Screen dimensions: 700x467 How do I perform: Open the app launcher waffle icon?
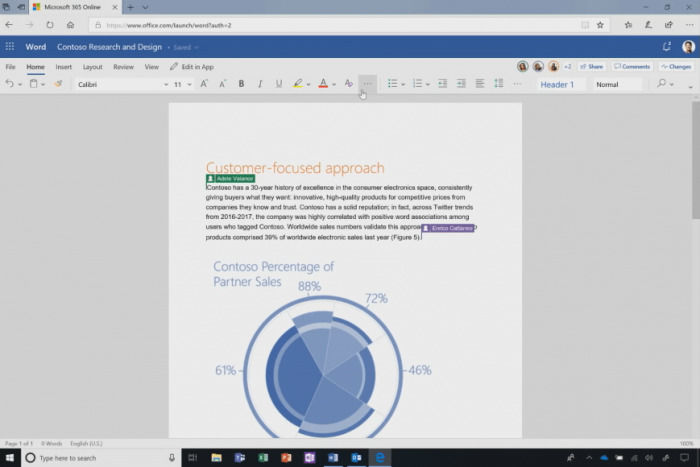[9, 46]
